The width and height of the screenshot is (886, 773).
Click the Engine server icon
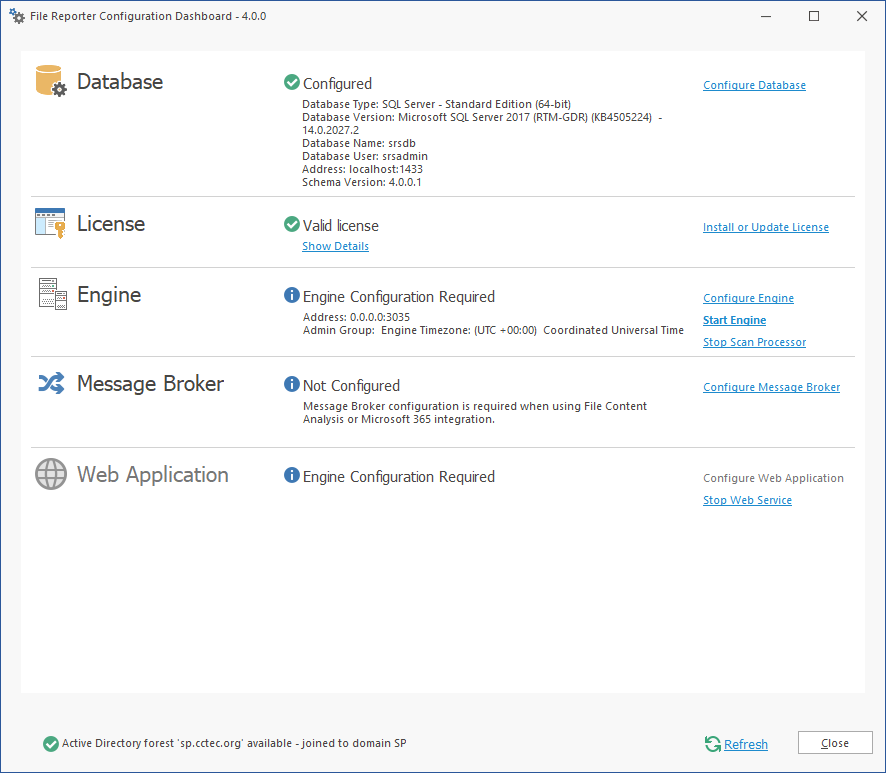[52, 294]
